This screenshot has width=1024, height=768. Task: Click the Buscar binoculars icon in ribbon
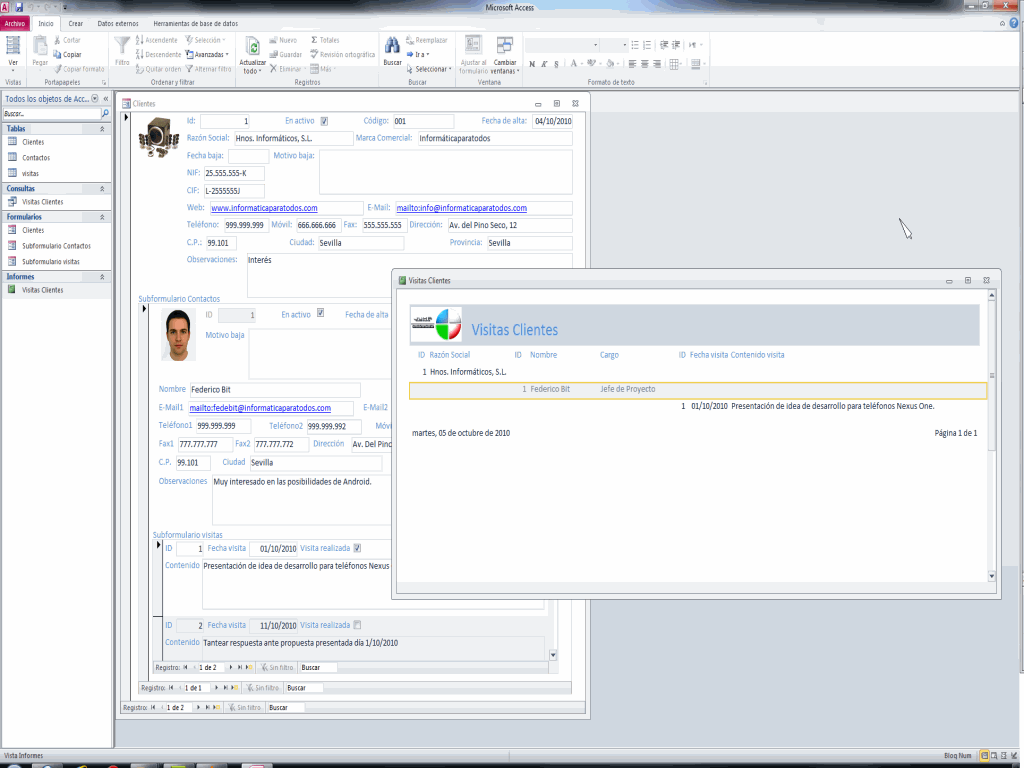tap(393, 46)
